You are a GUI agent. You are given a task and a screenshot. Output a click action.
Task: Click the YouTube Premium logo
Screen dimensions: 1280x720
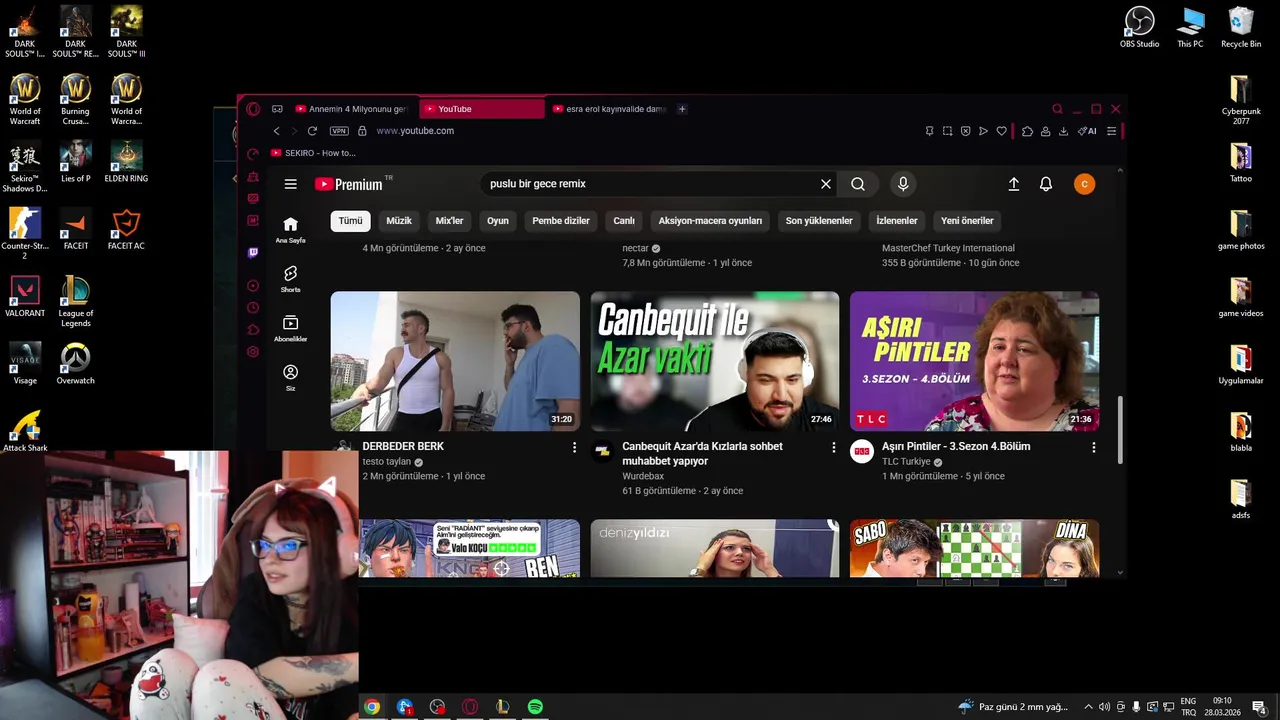click(349, 184)
